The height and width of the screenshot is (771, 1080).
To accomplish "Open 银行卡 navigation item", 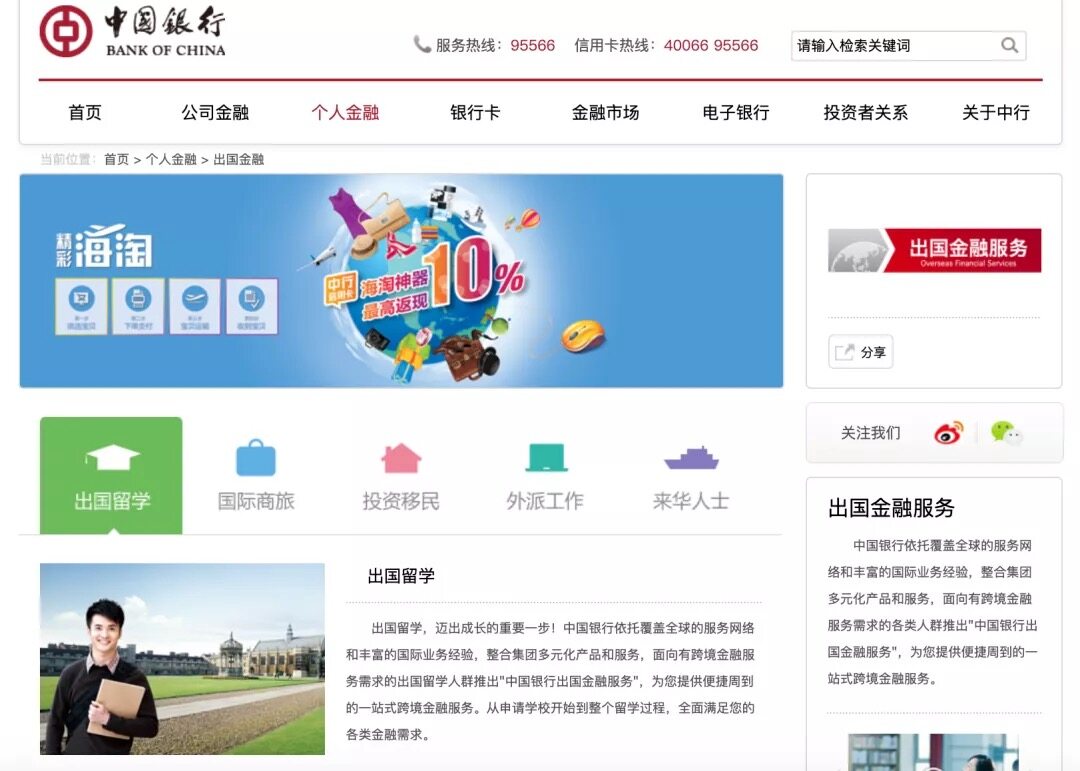I will click(x=475, y=112).
